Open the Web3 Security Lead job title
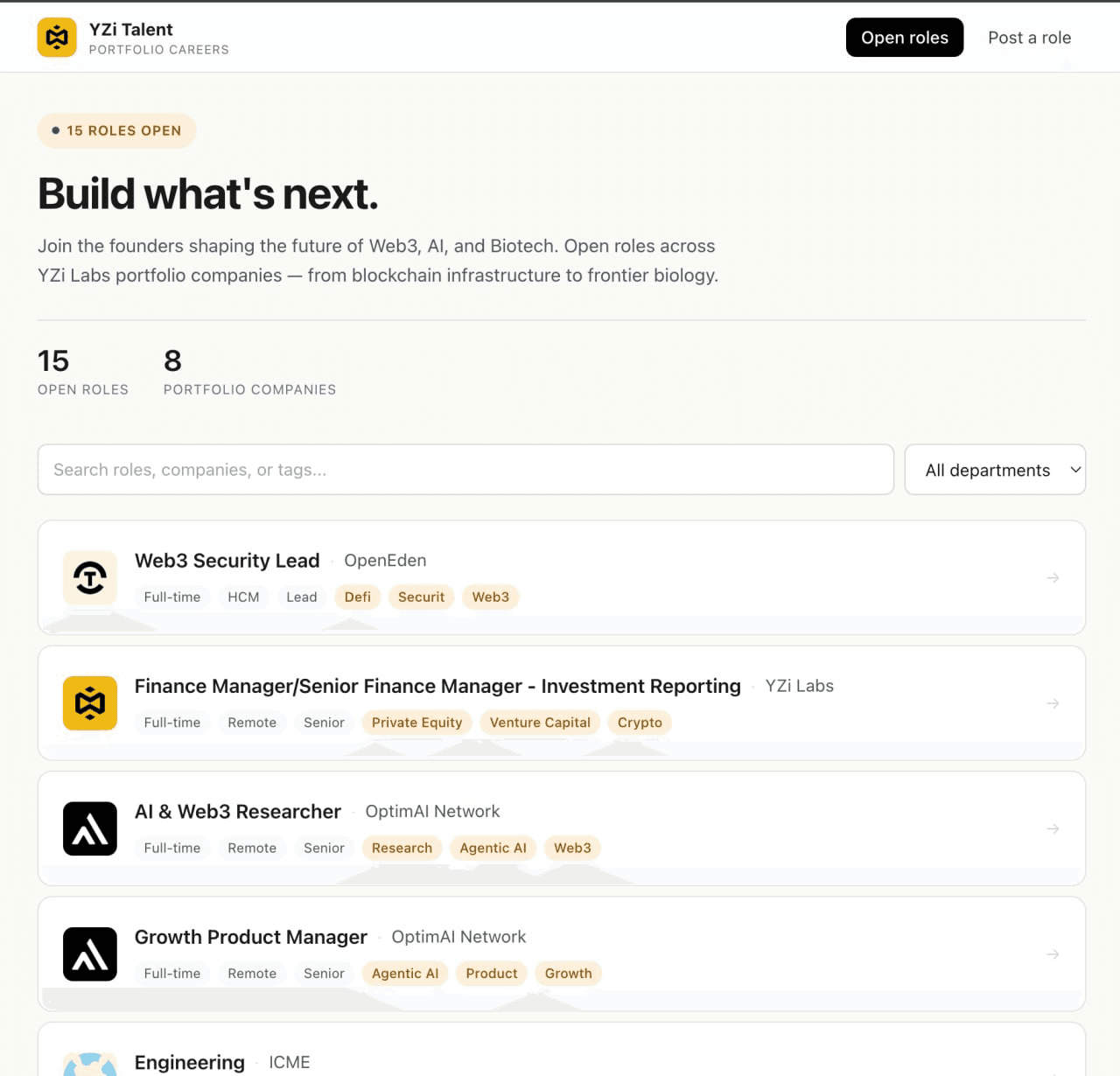This screenshot has width=1120, height=1076. (x=227, y=561)
